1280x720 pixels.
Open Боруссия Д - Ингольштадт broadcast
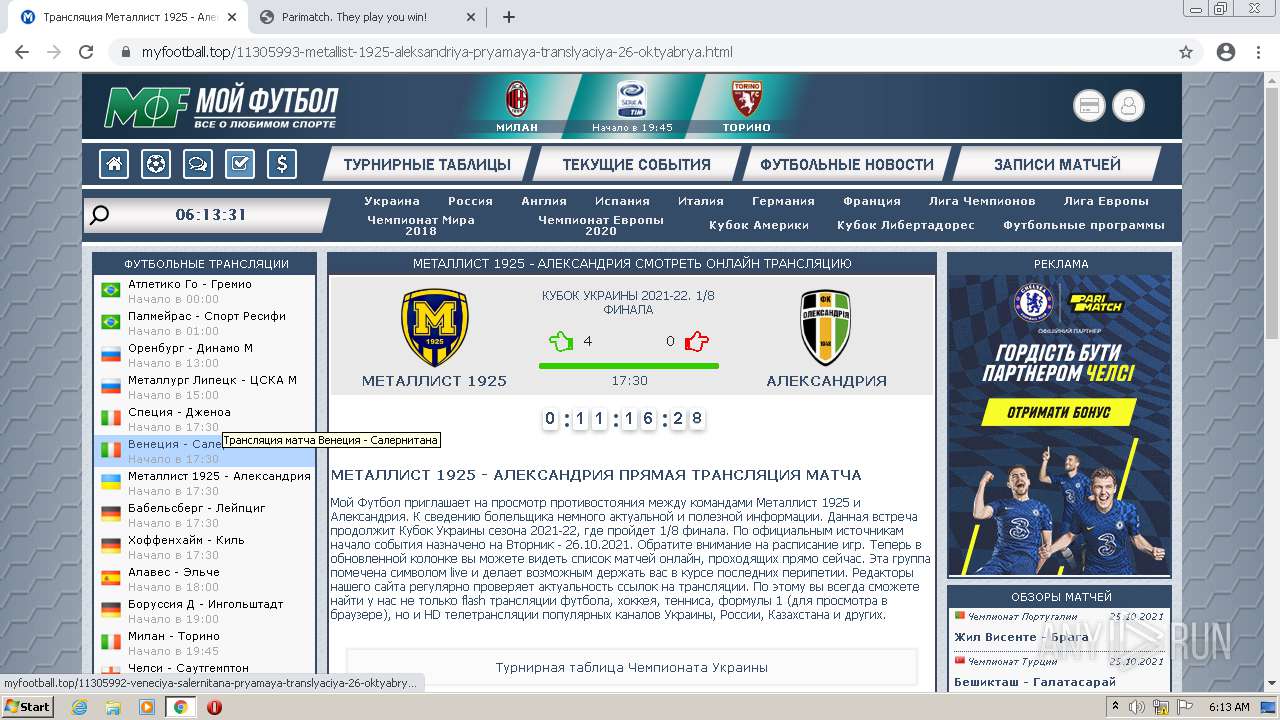(205, 611)
